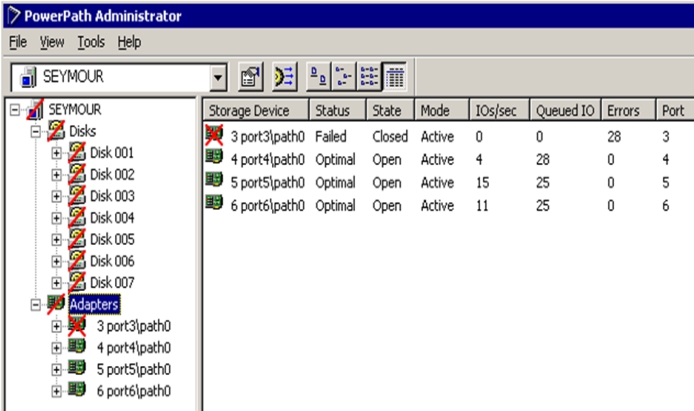Image resolution: width=694 pixels, height=411 pixels.
Task: Open the View menu
Action: 52,42
